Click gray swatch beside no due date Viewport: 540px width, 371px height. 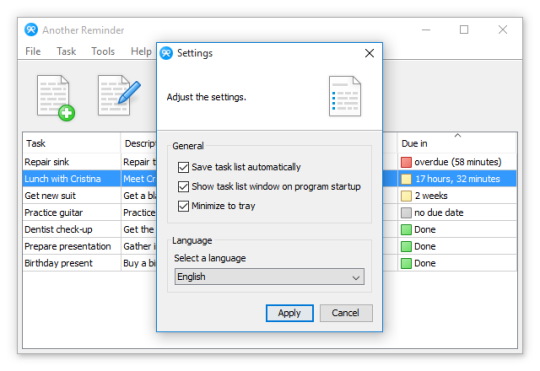pyautogui.click(x=406, y=213)
